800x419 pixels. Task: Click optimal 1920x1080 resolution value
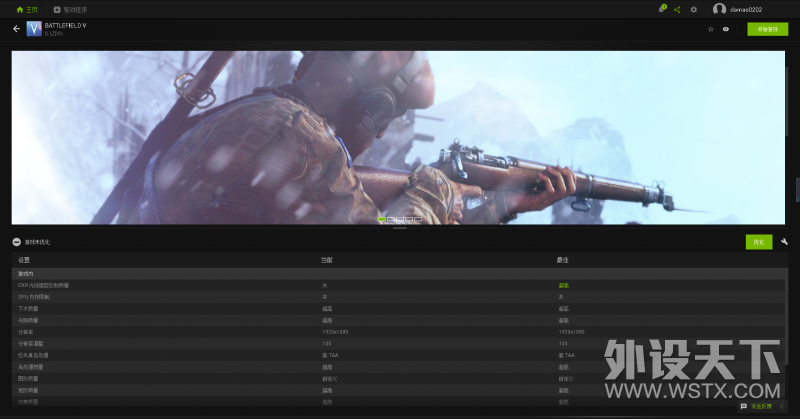571,332
